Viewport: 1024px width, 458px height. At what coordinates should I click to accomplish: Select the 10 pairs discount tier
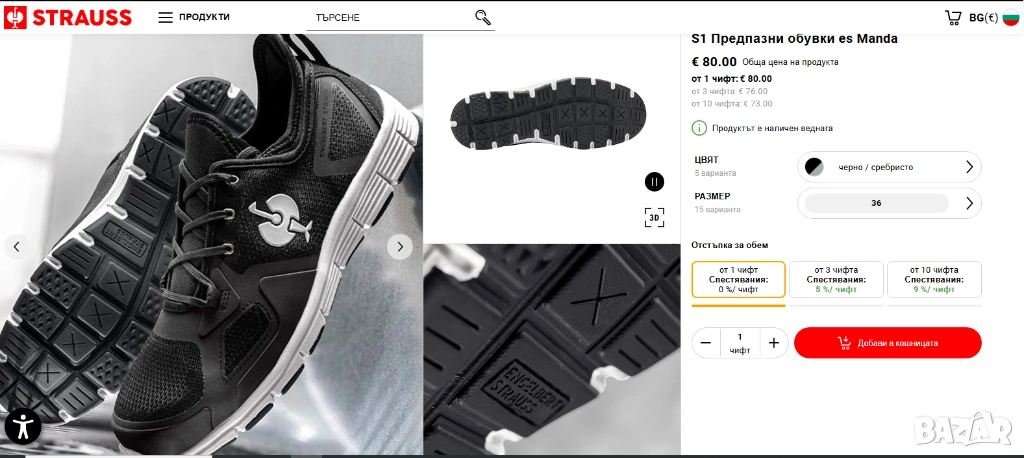pyautogui.click(x=934, y=279)
